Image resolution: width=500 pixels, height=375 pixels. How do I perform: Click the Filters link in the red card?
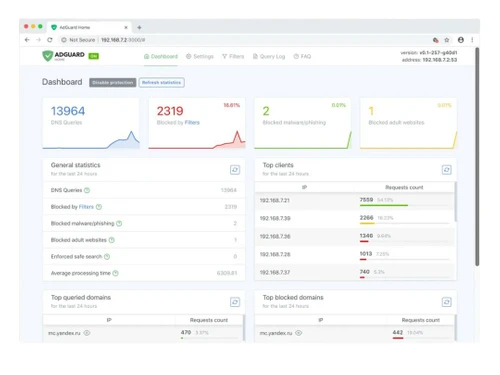coord(192,123)
